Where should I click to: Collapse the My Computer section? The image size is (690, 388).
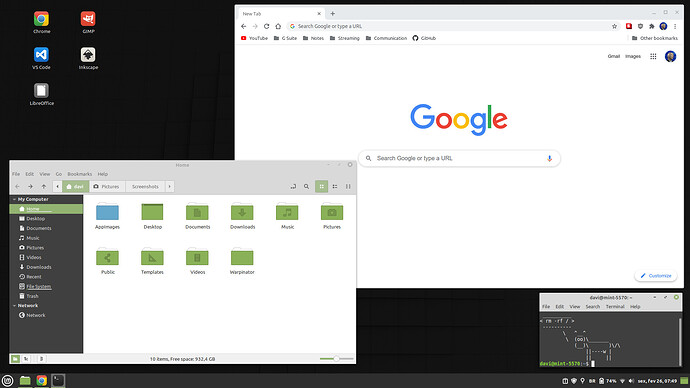pos(14,199)
